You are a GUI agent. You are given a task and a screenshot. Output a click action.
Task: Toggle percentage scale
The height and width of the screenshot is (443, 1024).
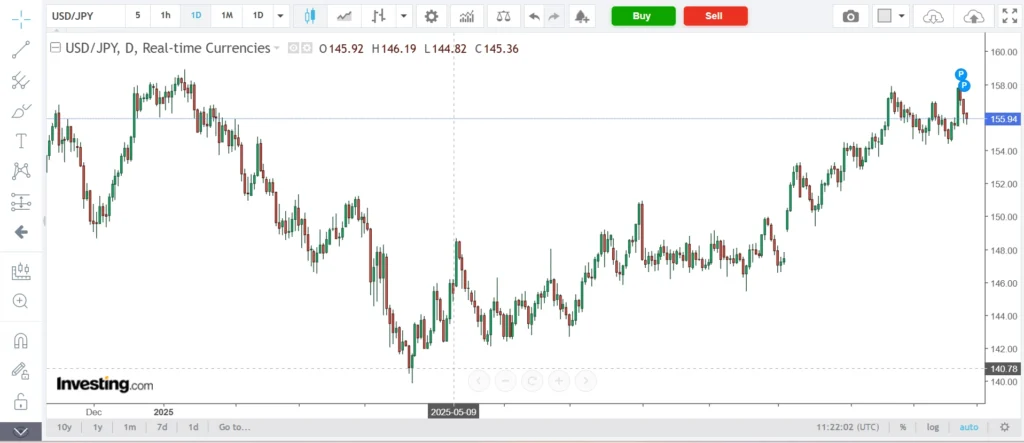(x=903, y=427)
